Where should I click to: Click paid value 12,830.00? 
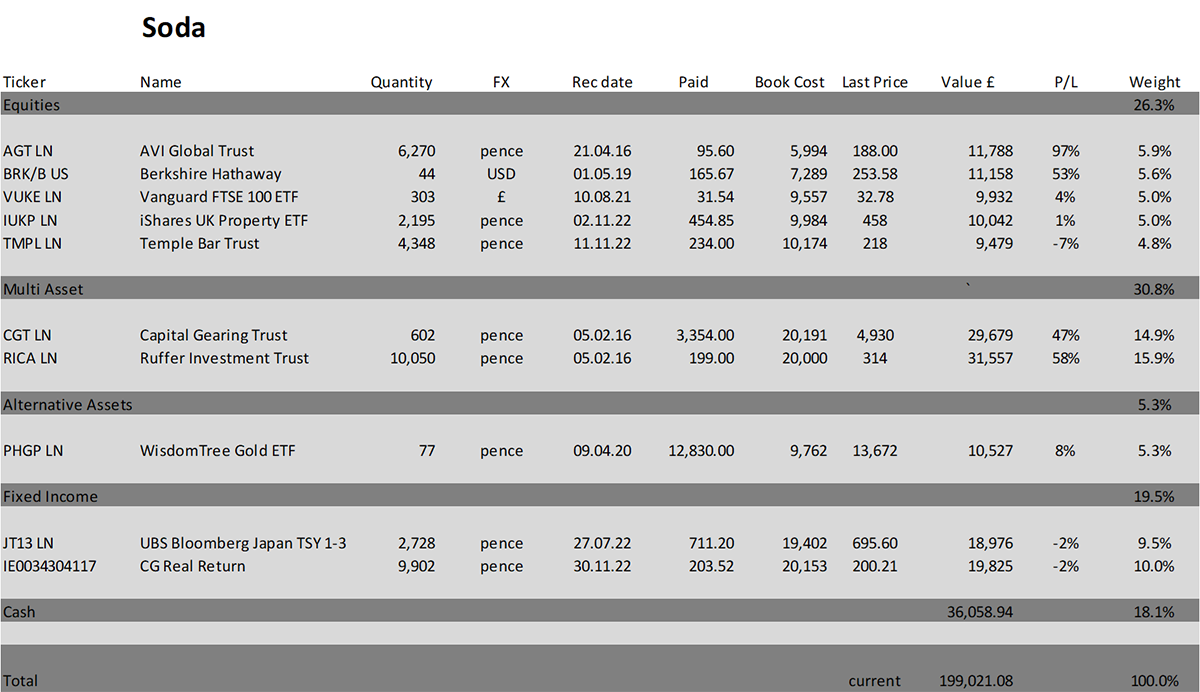pos(701,450)
